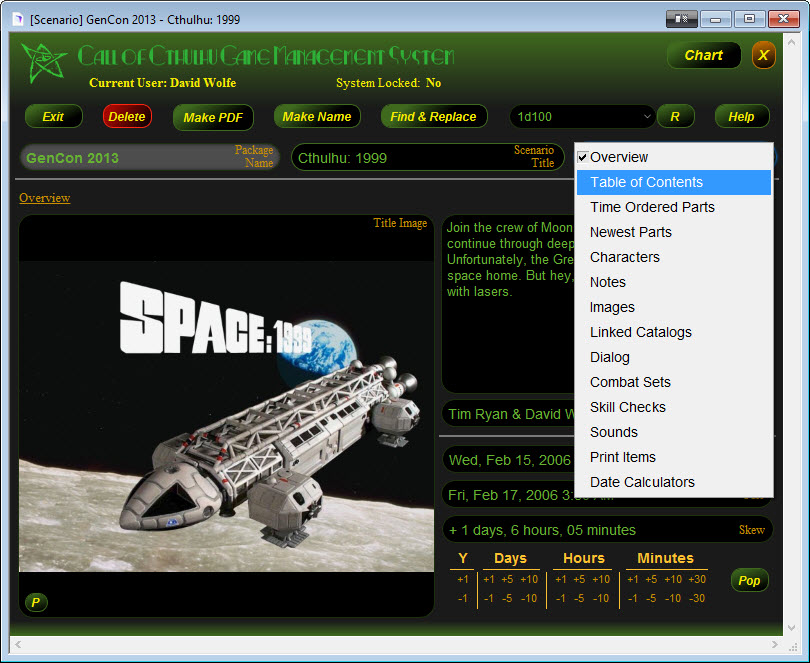
Task: Click the document icon in title bar
Action: [19, 20]
